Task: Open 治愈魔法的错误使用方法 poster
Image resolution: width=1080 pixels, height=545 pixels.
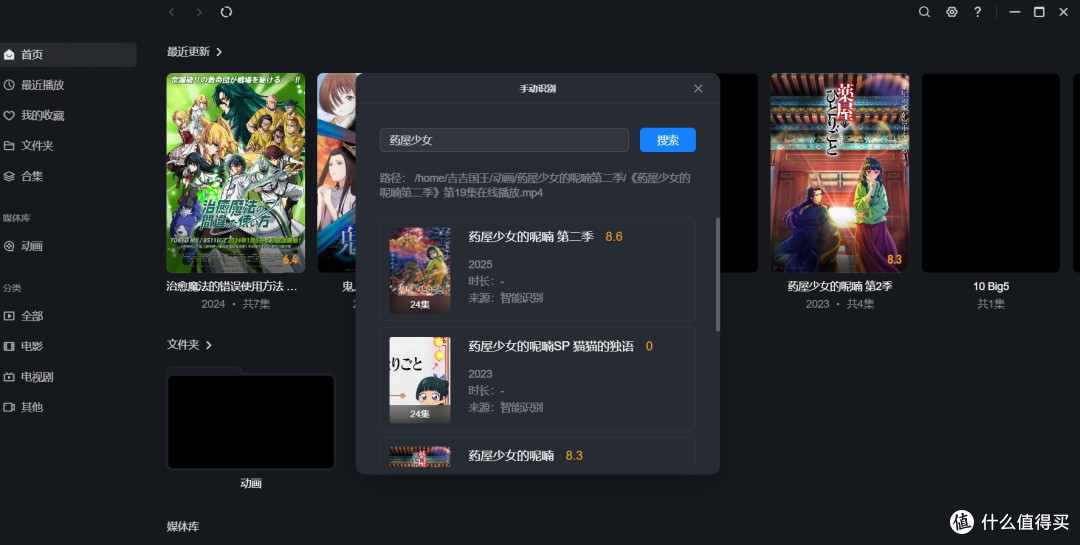Action: point(236,173)
